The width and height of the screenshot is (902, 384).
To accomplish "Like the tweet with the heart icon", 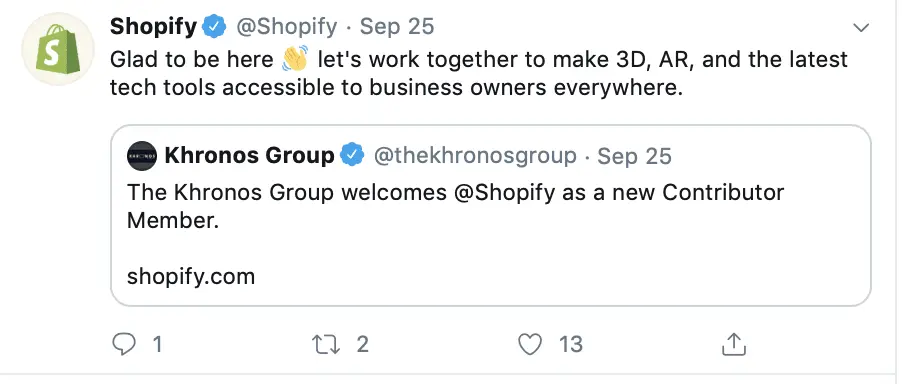I will tap(530, 344).
